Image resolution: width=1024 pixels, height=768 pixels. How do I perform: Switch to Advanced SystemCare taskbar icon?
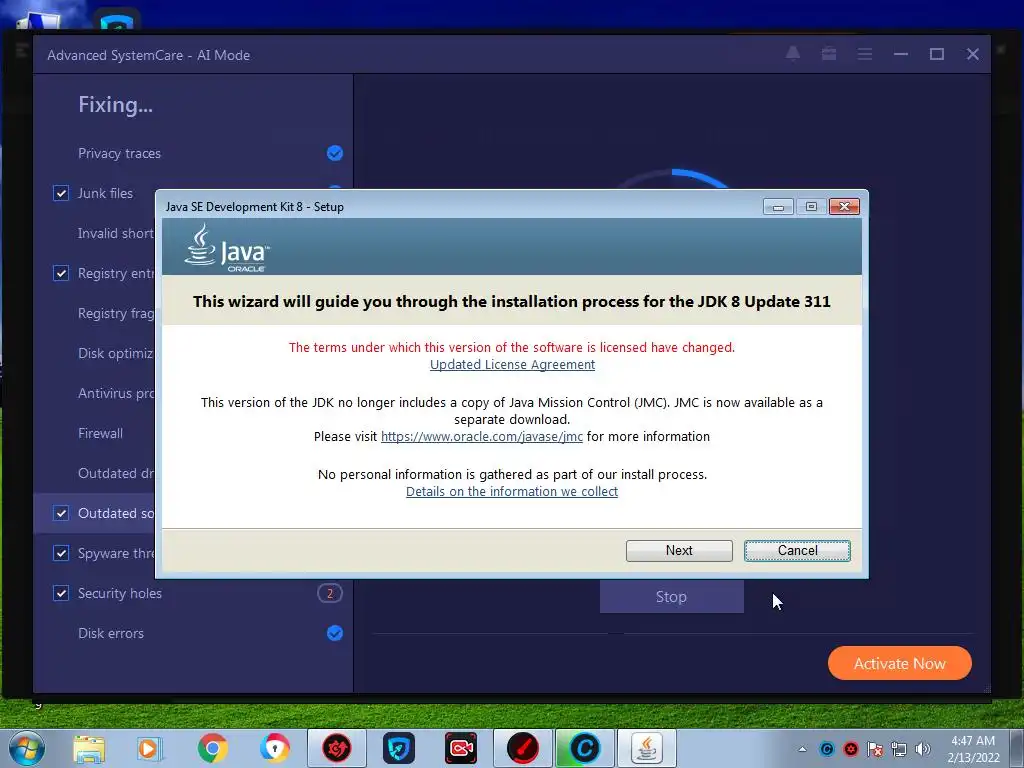(x=584, y=748)
